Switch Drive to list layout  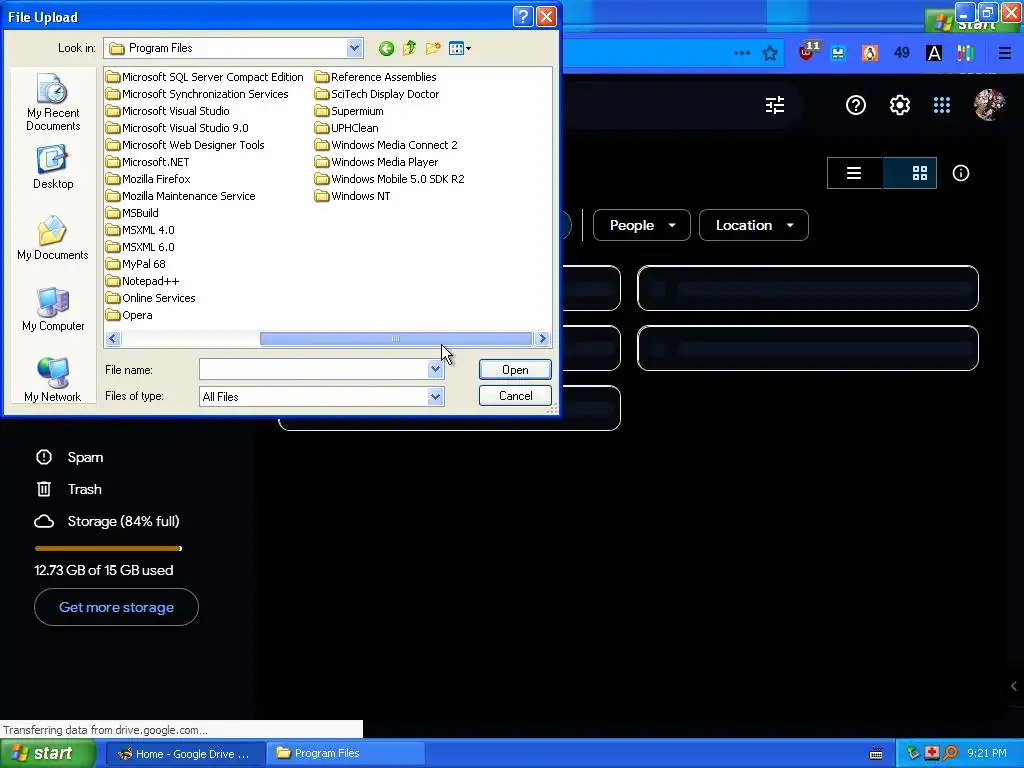click(854, 173)
